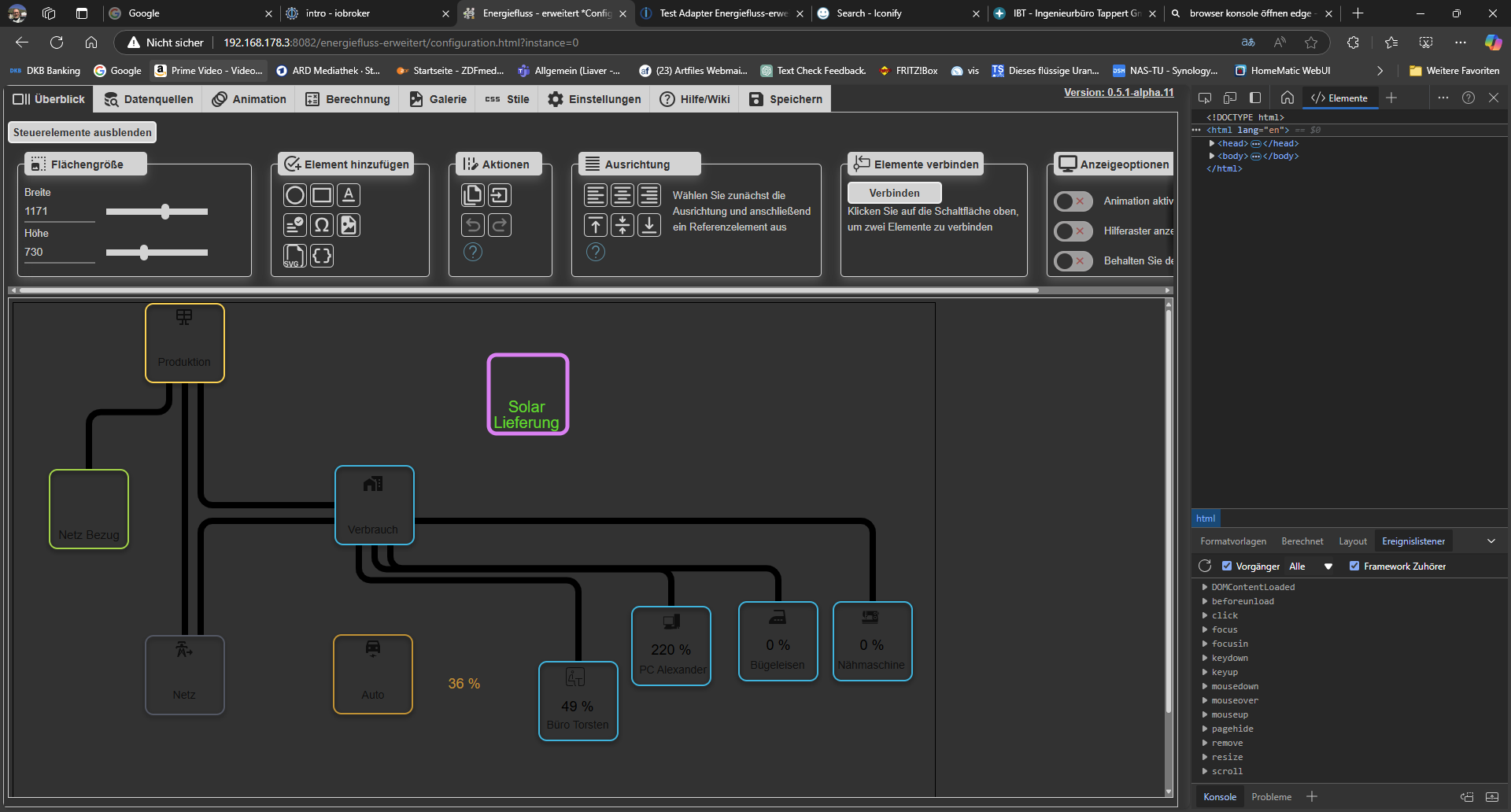Align elements horizontally centered
1511x812 pixels.
tap(623, 195)
